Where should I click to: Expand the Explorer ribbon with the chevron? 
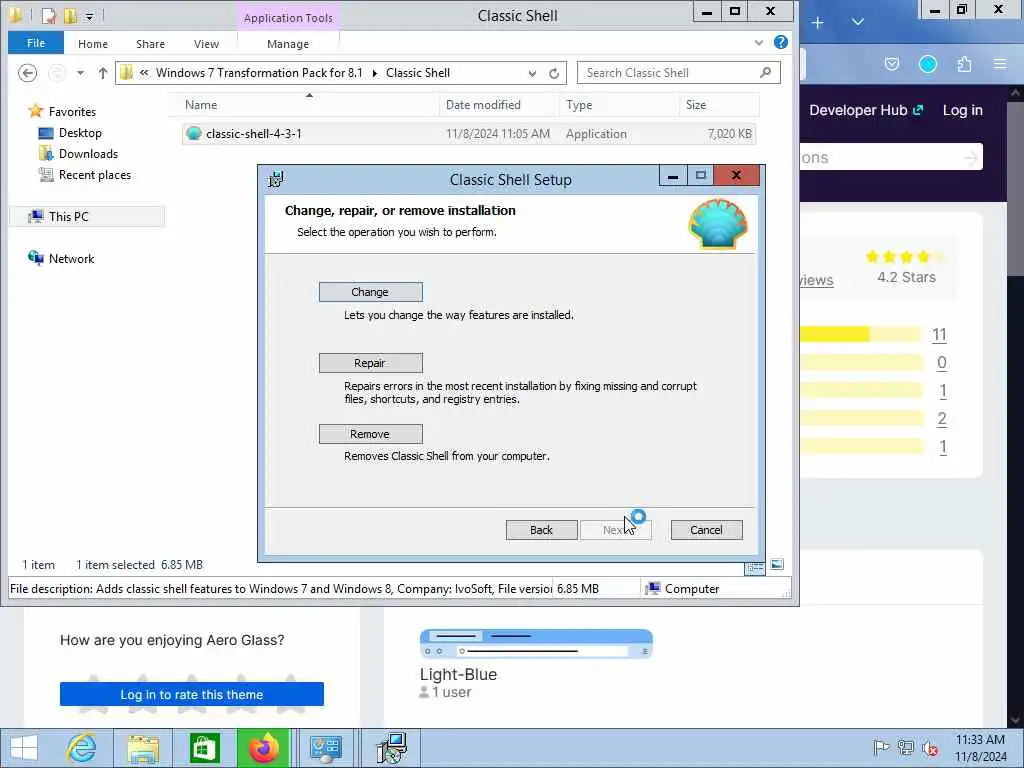point(758,43)
